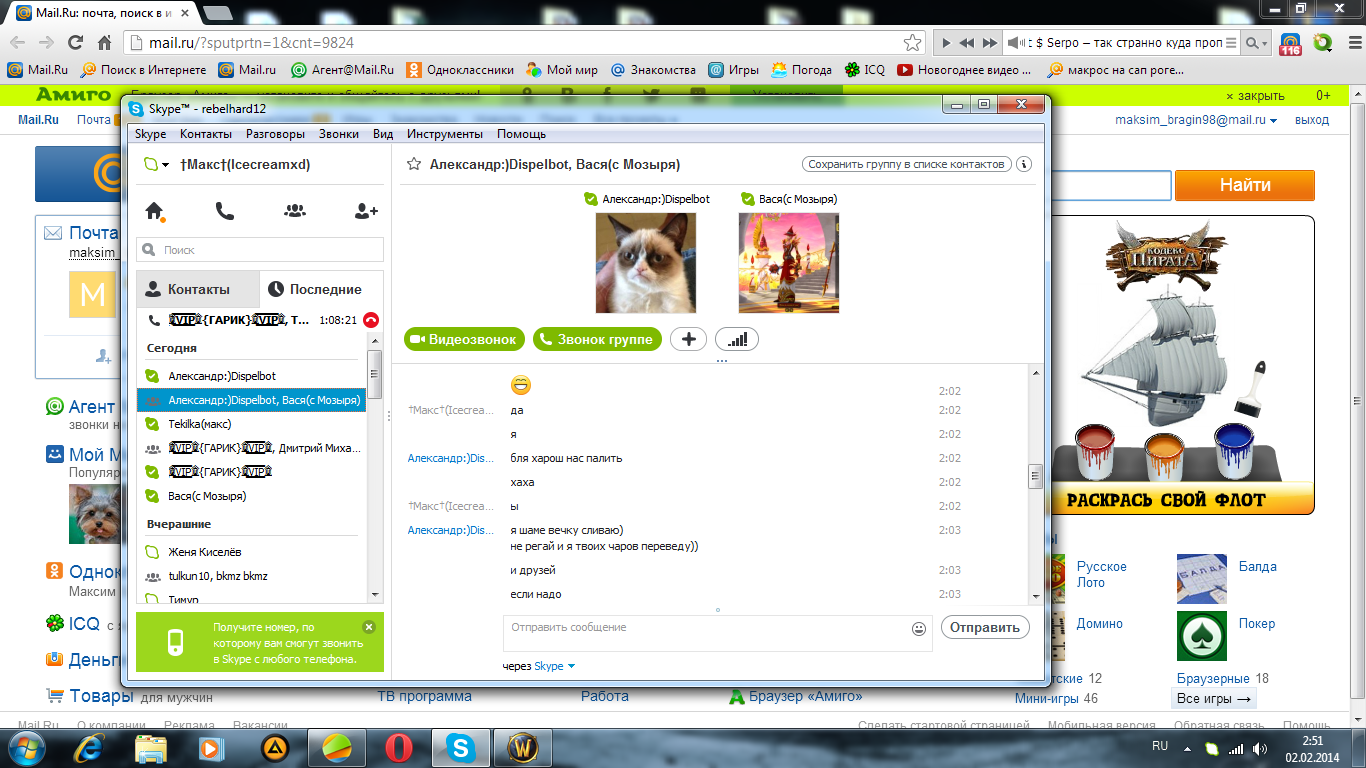The width and height of the screenshot is (1366, 768).
Task: Check call quality signal bars button
Action: coord(737,339)
